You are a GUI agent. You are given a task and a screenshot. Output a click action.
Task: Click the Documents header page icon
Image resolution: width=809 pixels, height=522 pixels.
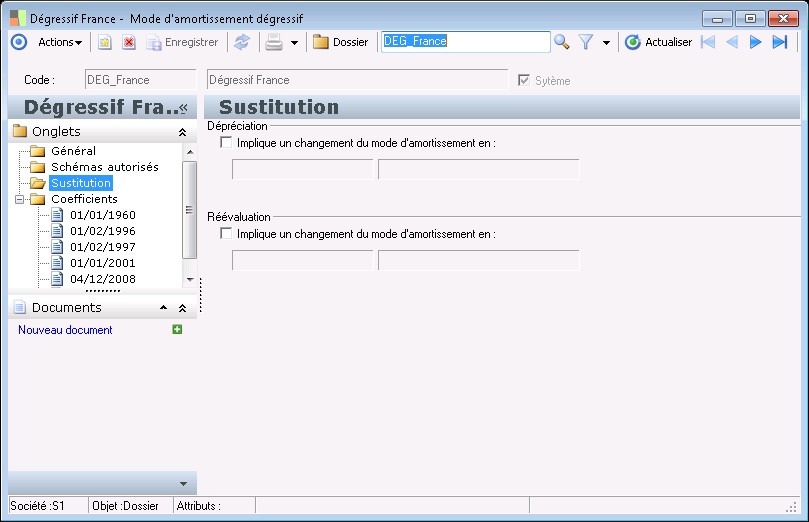click(x=20, y=307)
